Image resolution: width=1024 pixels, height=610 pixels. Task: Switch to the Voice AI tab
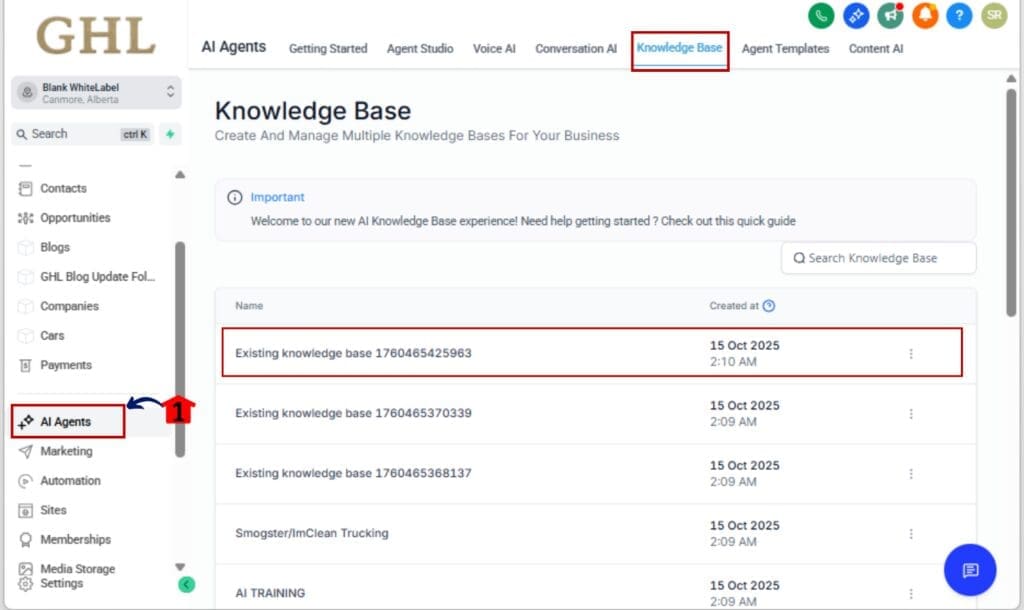494,48
